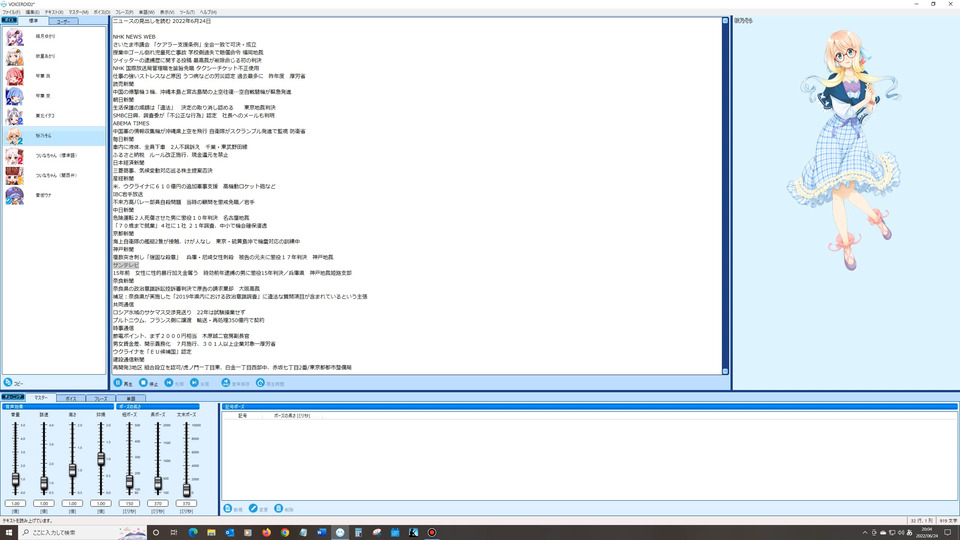The image size is (960, 540).
Task: Open the ツール(T) menu
Action: [x=187, y=12]
